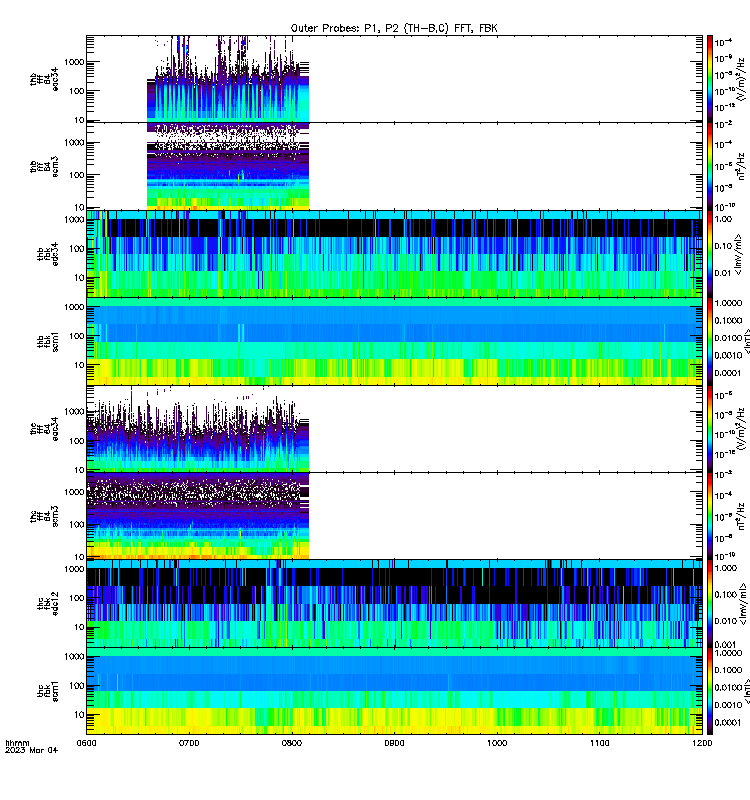The width and height of the screenshot is (750, 800).
Task: Click the '100' y-tick of thc edc12 panel
Action: click(77, 598)
